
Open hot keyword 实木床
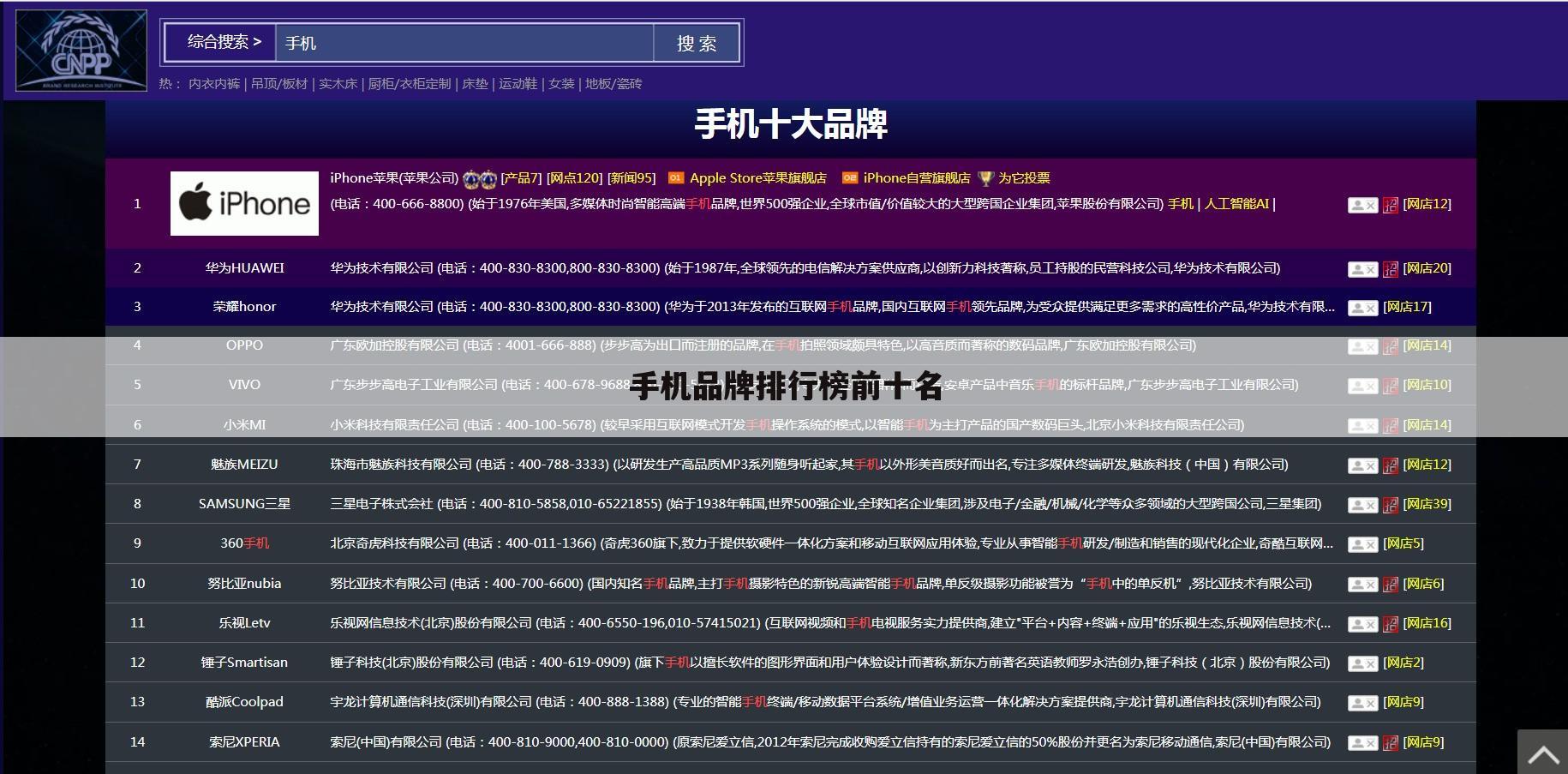click(x=338, y=84)
